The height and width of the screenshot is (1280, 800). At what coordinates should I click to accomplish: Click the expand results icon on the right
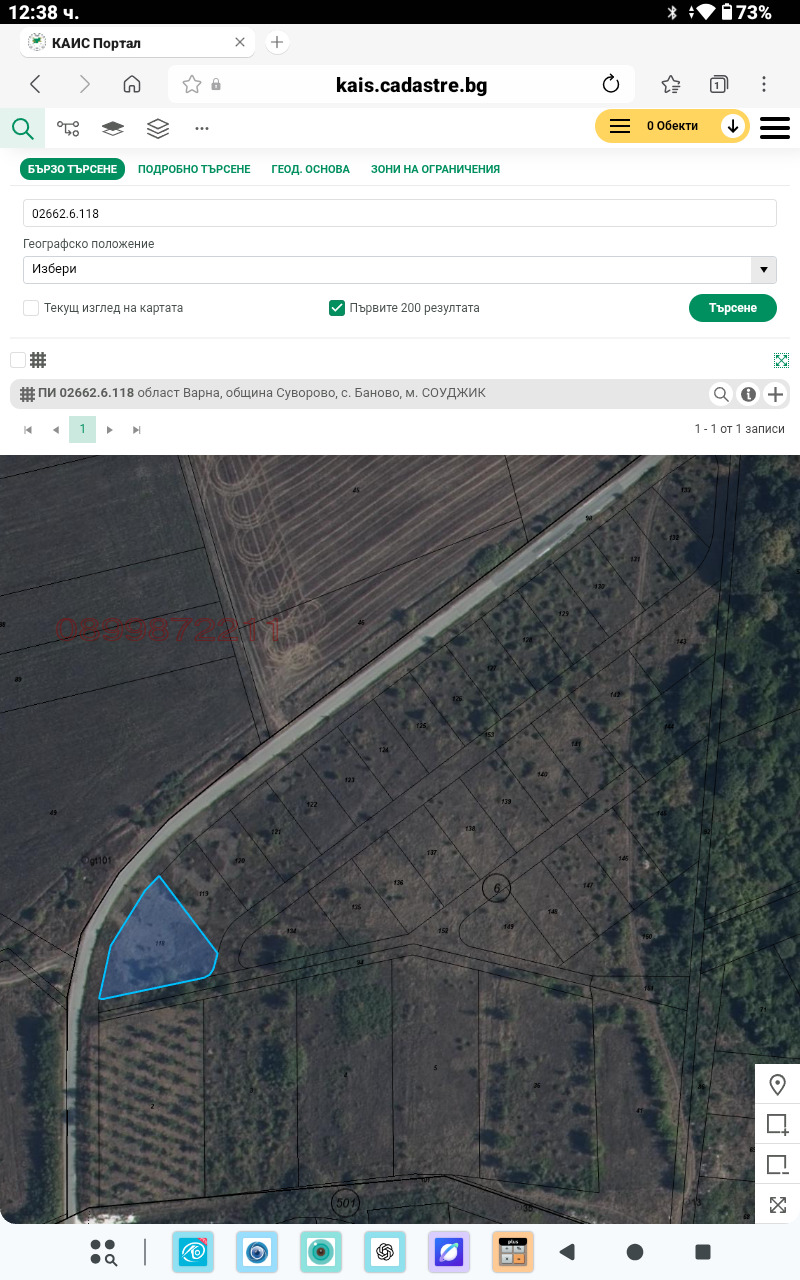coord(782,360)
